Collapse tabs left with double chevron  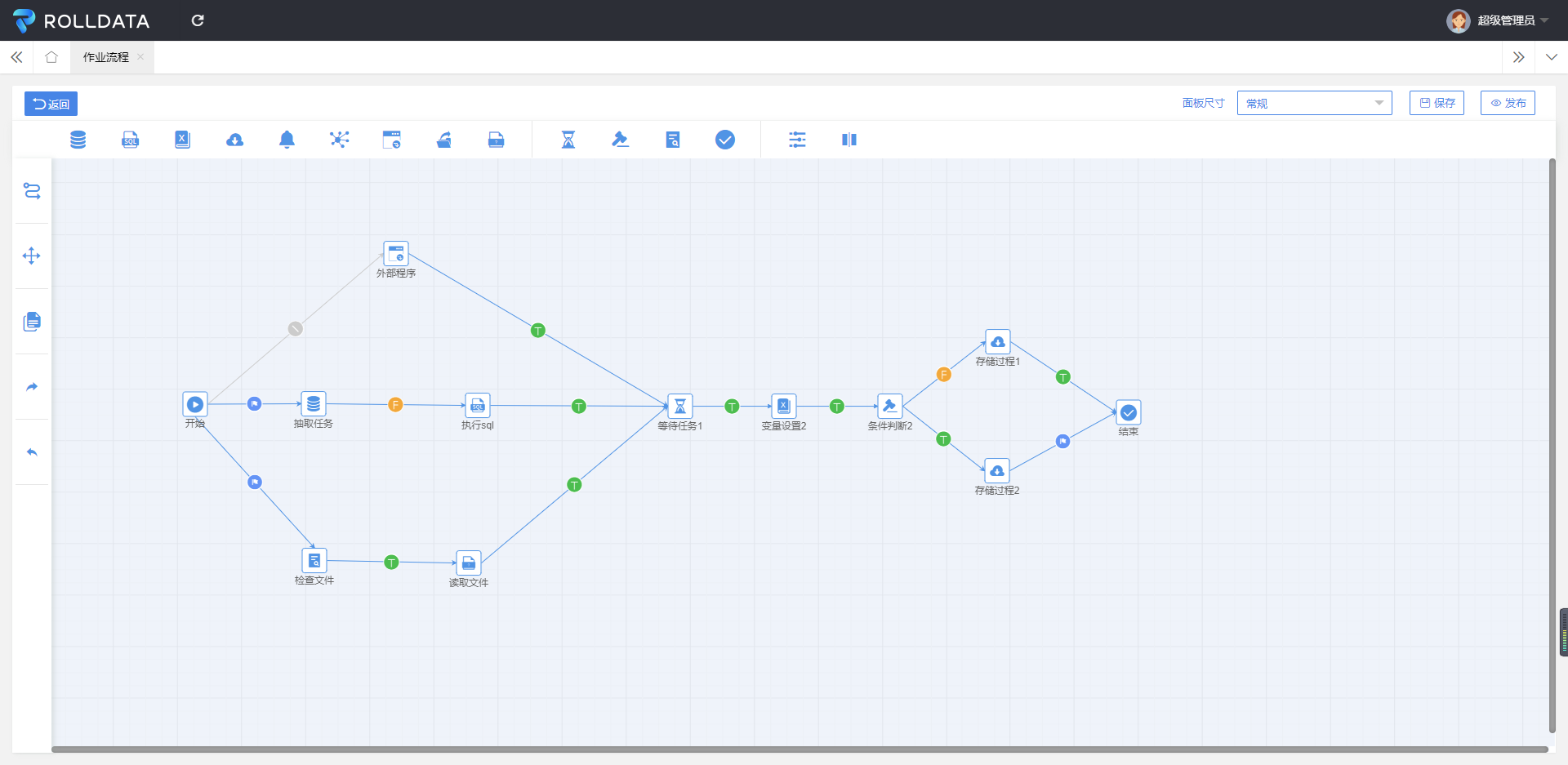(16, 57)
